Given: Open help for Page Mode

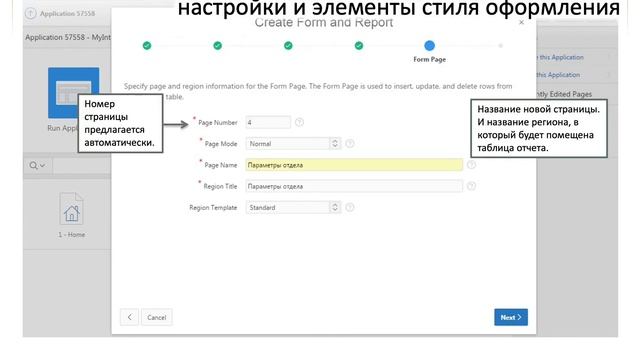Looking at the screenshot, I should coord(350,144).
